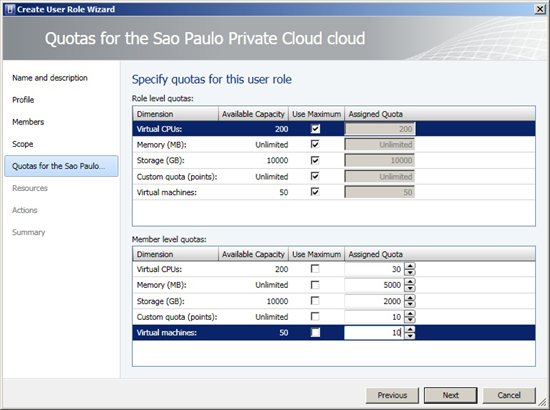Uncheck Use Maximum for role Memory (MB)

coord(315,144)
